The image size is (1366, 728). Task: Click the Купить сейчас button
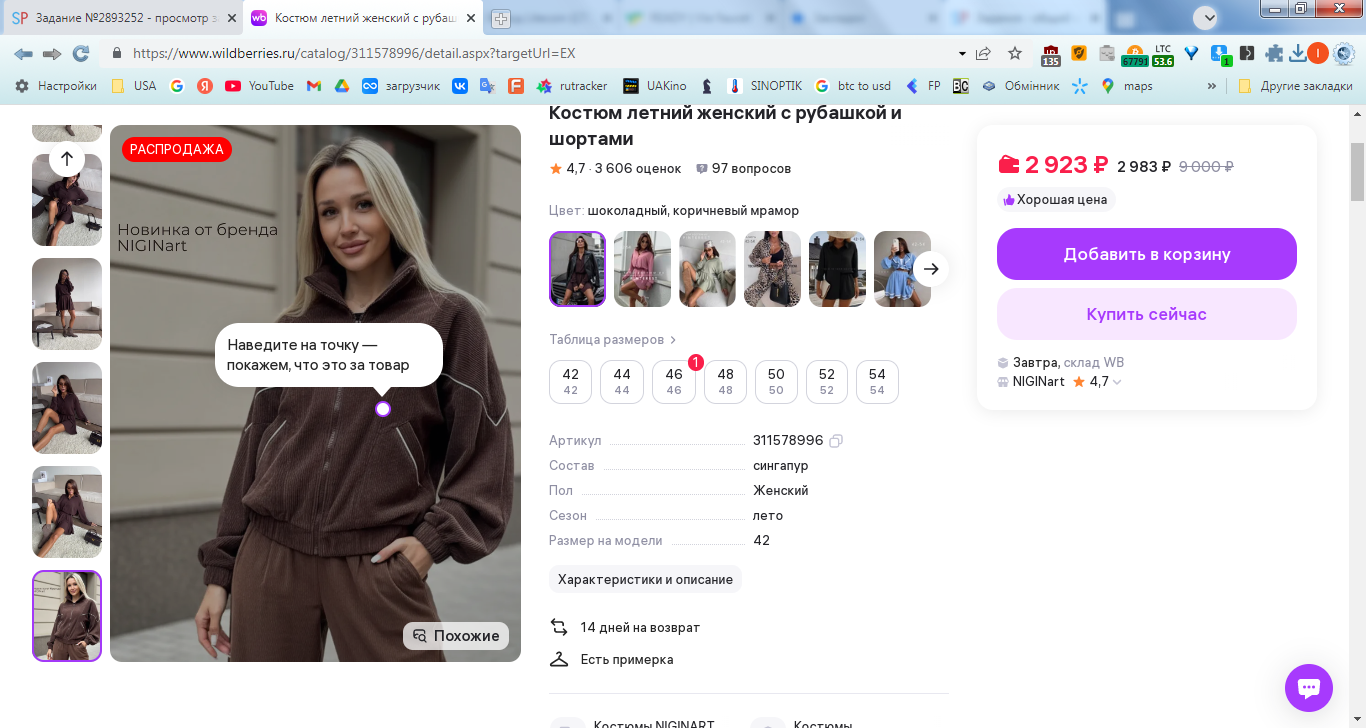click(x=1147, y=314)
